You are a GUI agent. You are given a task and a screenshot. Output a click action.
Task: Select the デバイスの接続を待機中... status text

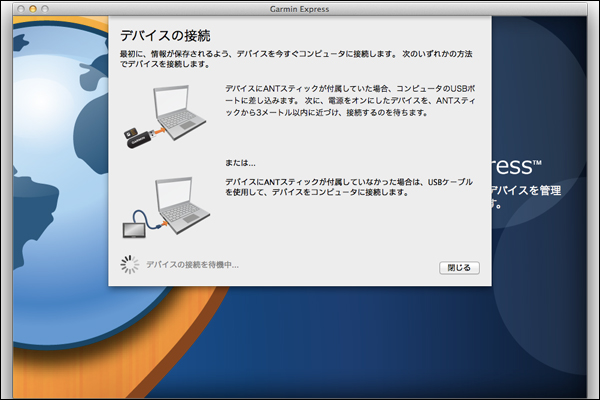click(192, 265)
